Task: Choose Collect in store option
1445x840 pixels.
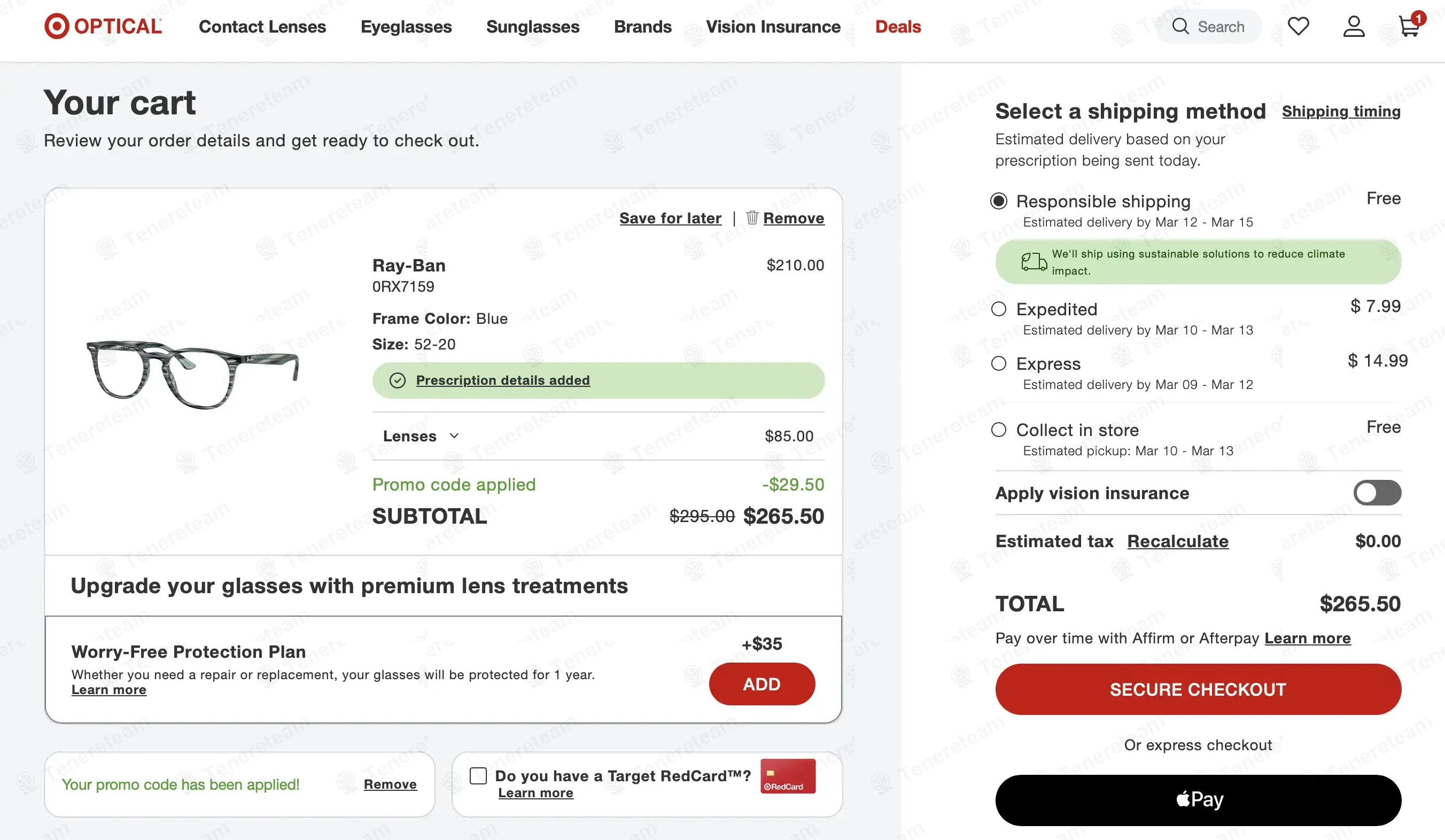Action: coord(999,430)
